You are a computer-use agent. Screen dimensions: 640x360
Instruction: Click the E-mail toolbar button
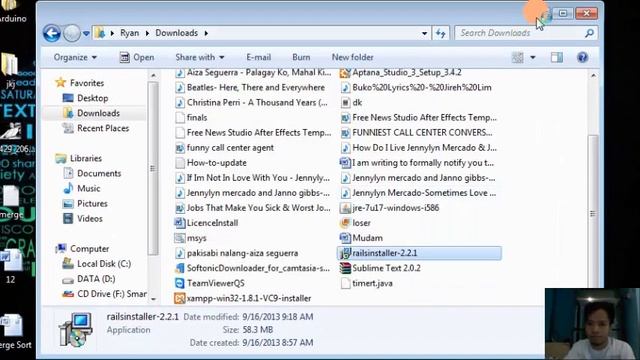259,58
